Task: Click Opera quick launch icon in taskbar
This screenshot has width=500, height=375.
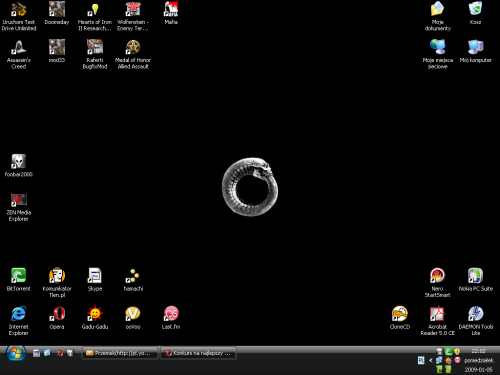Action: tap(60, 353)
